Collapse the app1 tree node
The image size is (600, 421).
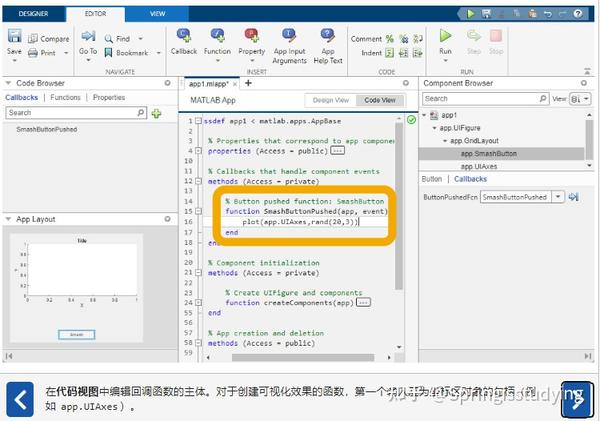(x=424, y=115)
